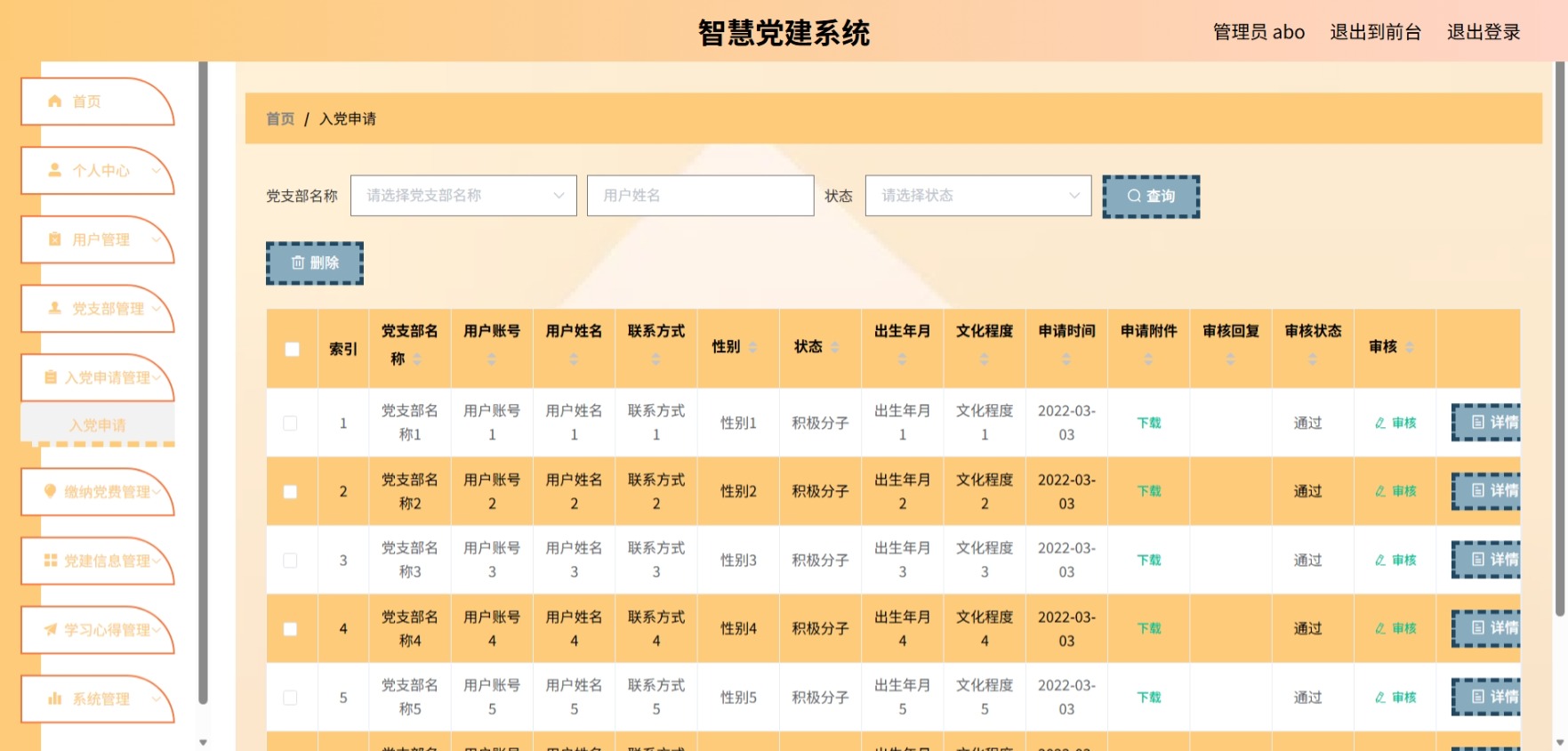Click the document icon beside 入党申请管理
This screenshot has width=1568, height=751.
[51, 377]
